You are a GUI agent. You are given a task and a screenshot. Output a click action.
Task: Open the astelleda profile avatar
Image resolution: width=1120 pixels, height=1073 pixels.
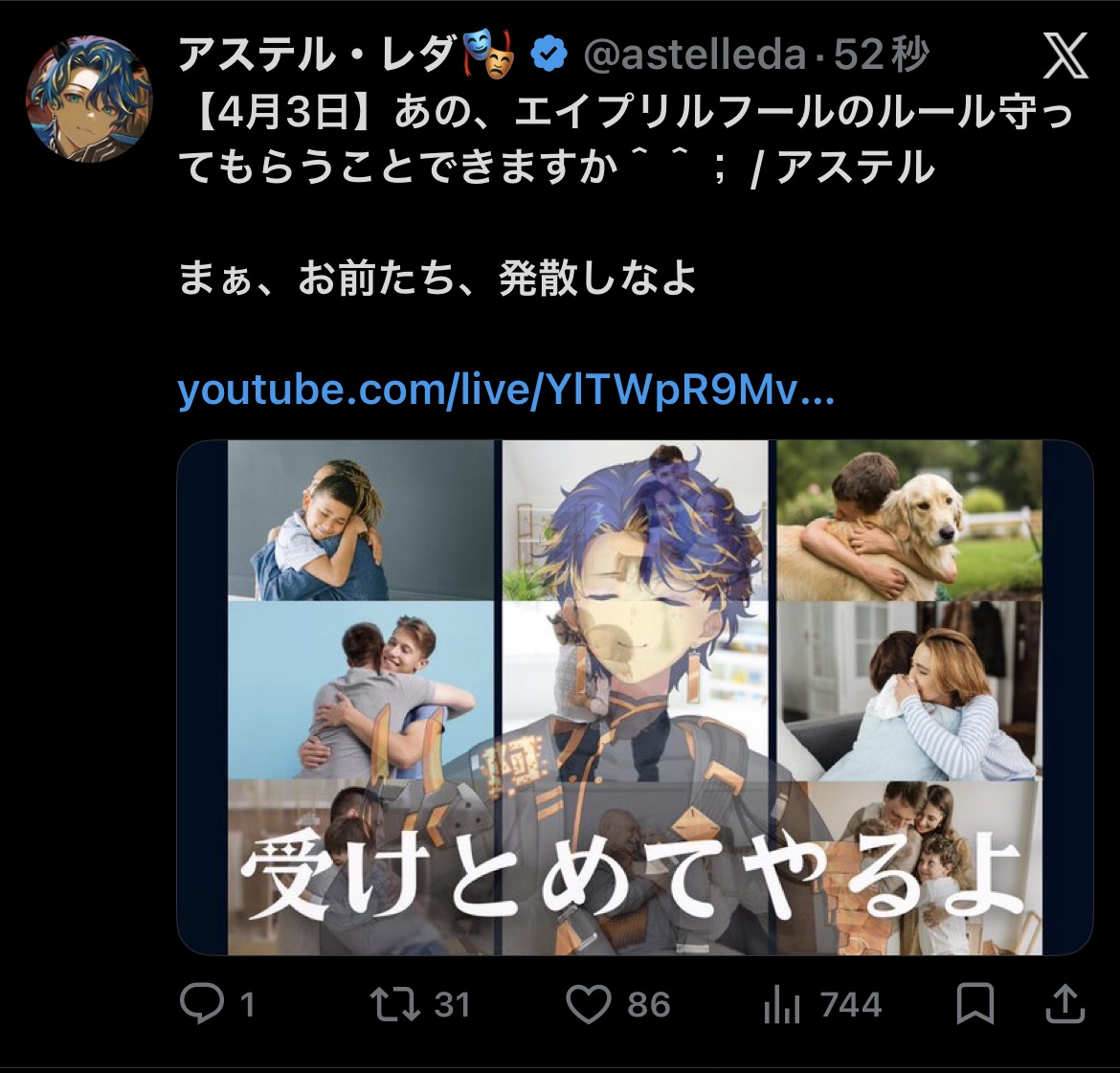click(89, 100)
